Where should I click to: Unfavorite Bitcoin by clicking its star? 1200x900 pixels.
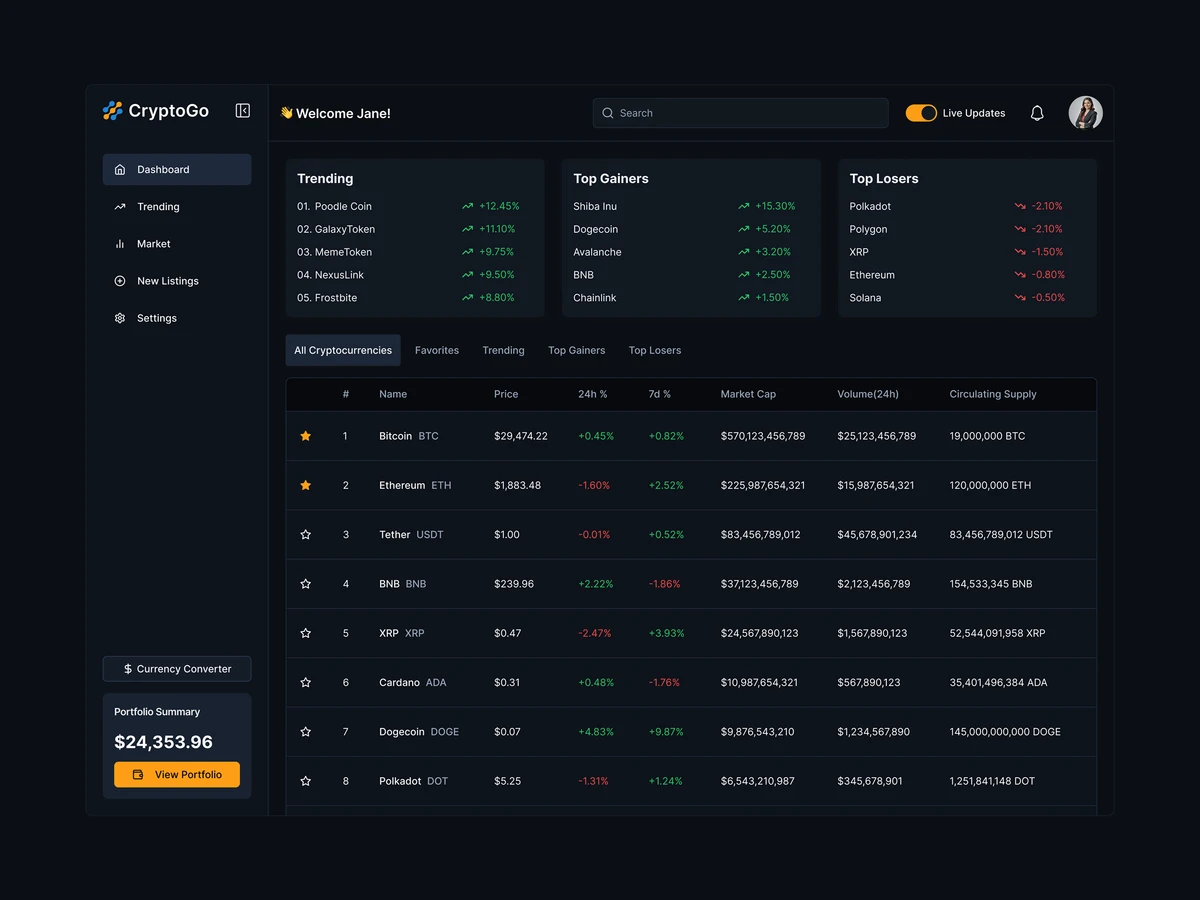click(306, 436)
